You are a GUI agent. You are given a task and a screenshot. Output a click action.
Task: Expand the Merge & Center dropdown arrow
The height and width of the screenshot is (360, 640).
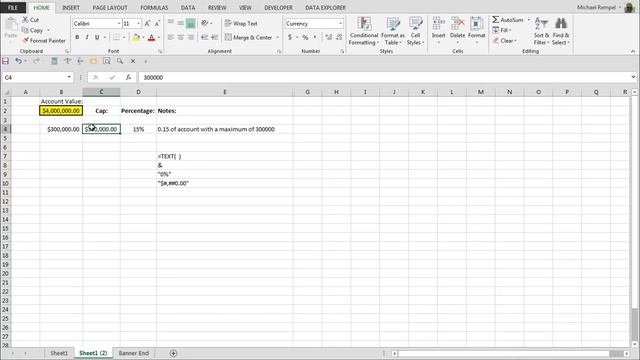pyautogui.click(x=278, y=37)
